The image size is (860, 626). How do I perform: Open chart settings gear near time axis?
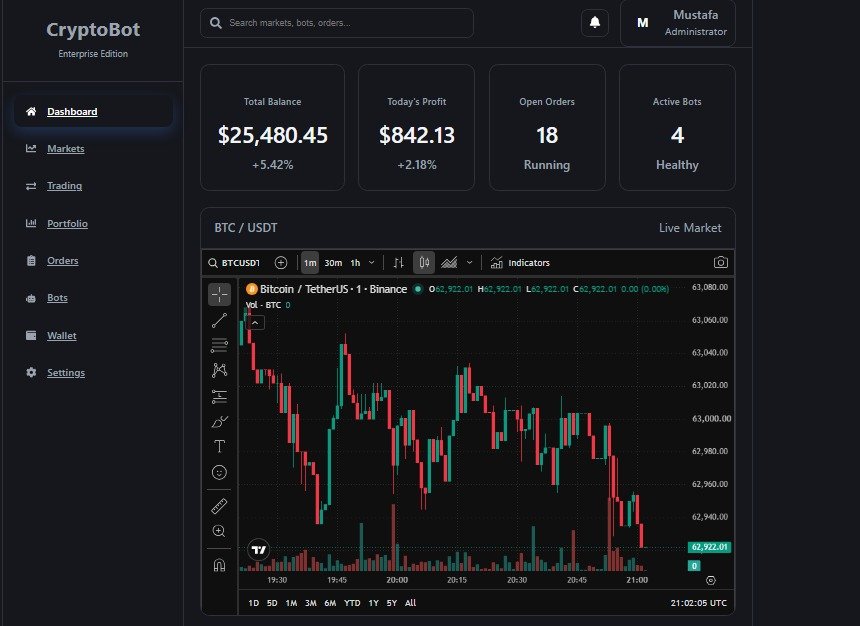click(711, 580)
